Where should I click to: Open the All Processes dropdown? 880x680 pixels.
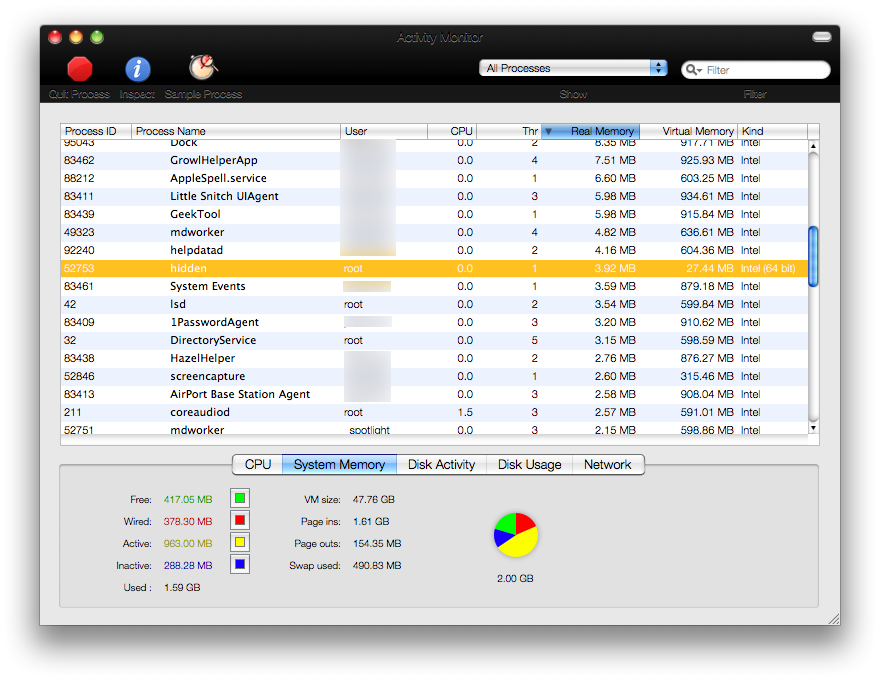tap(573, 68)
